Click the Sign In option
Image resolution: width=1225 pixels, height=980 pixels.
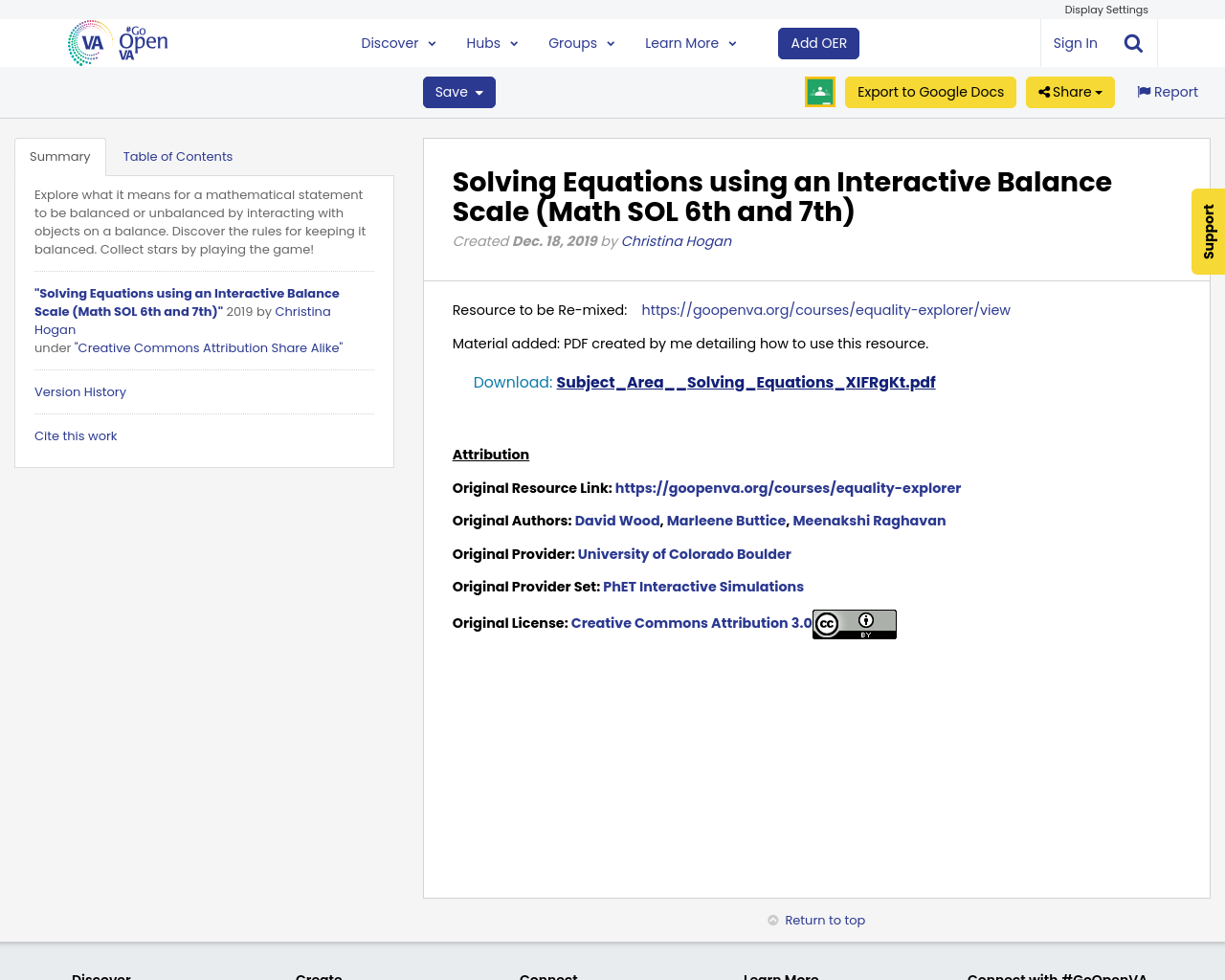point(1074,42)
